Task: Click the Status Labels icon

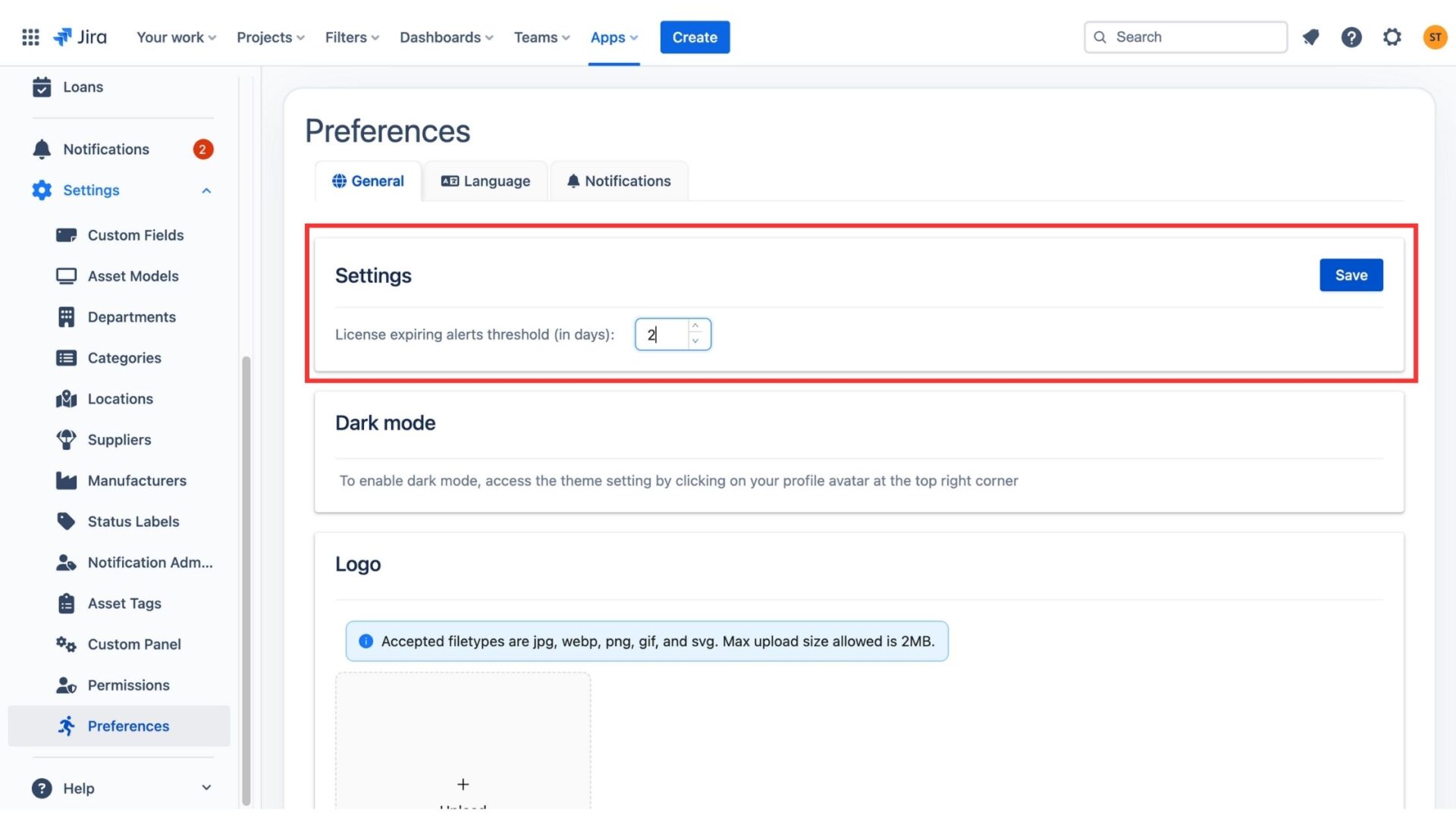Action: click(x=65, y=521)
